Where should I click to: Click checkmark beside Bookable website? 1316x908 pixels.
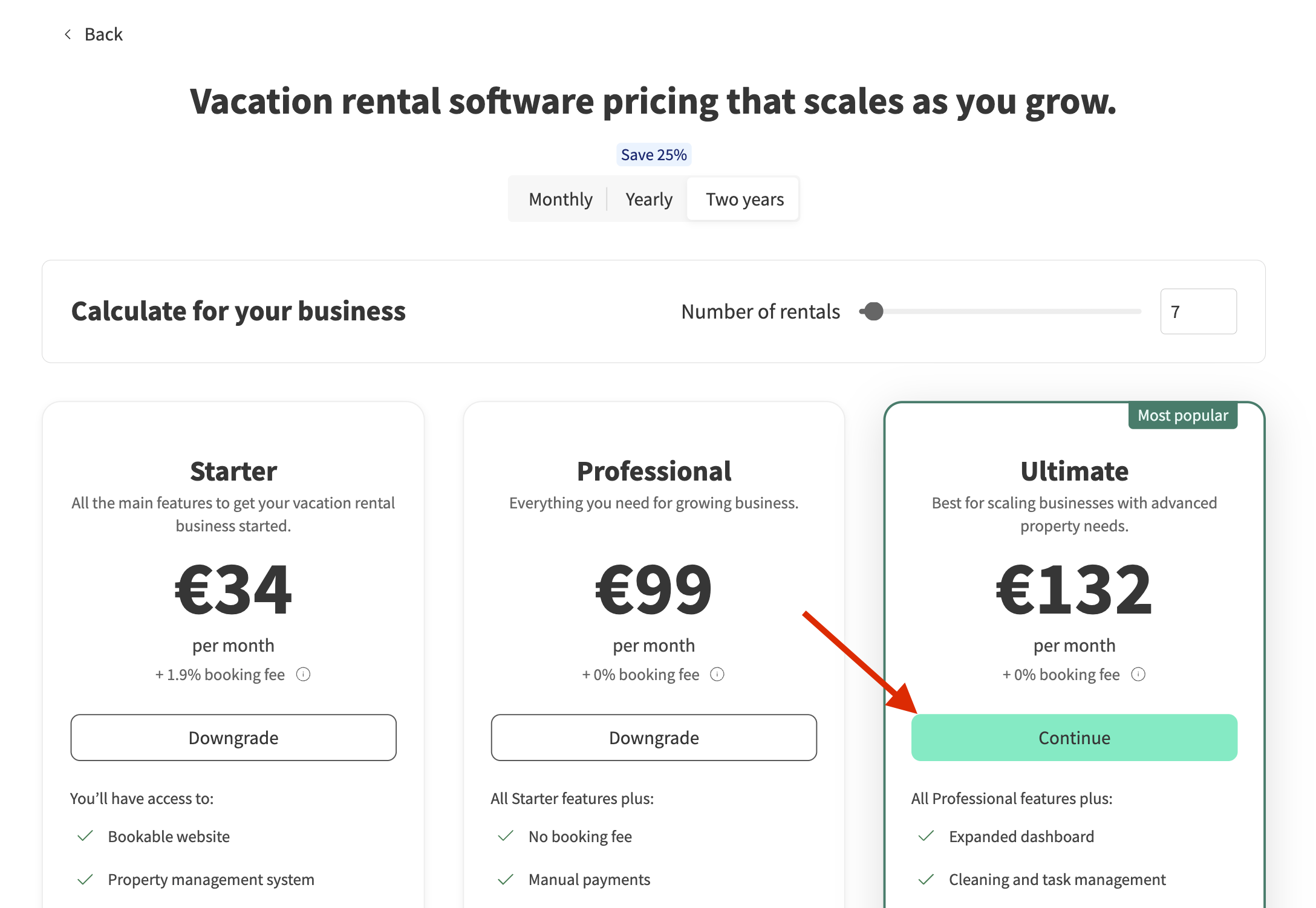[x=85, y=836]
